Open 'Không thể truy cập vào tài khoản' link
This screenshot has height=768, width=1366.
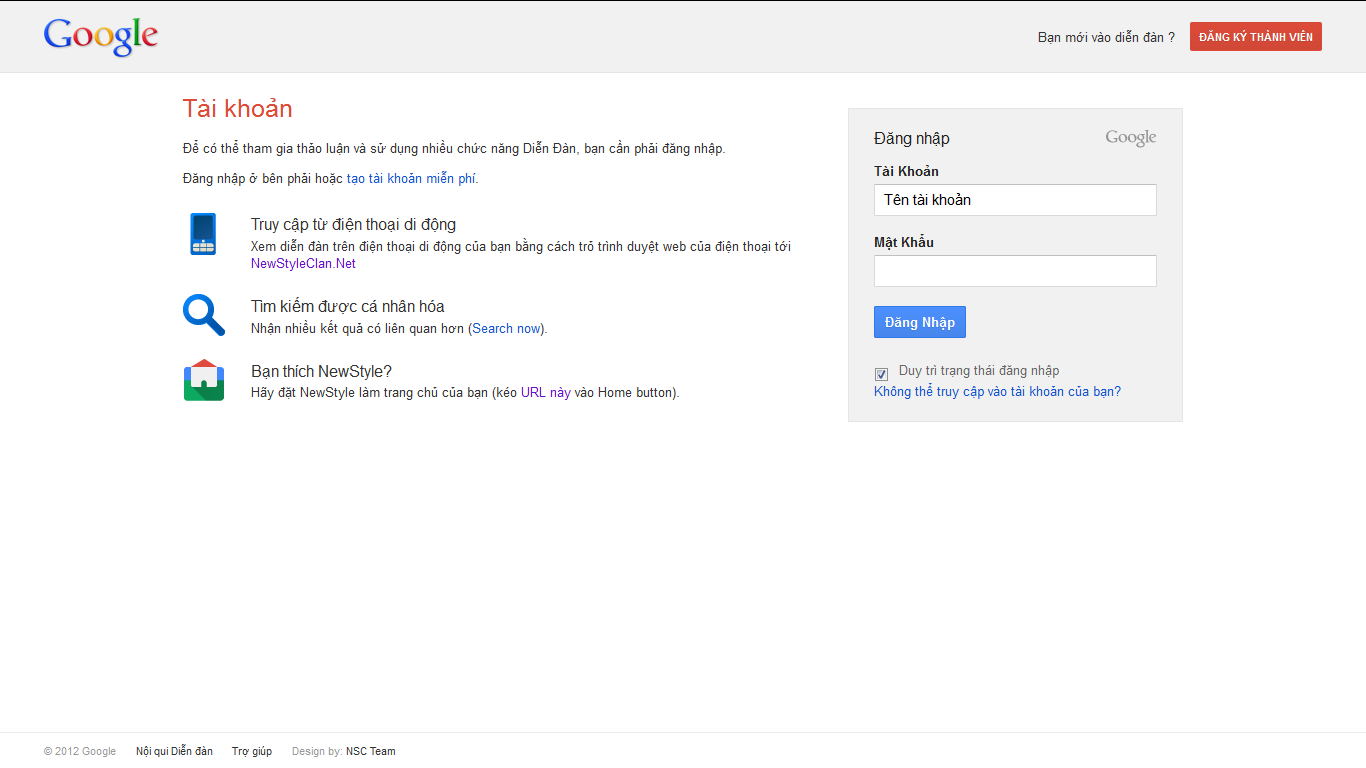coord(997,392)
